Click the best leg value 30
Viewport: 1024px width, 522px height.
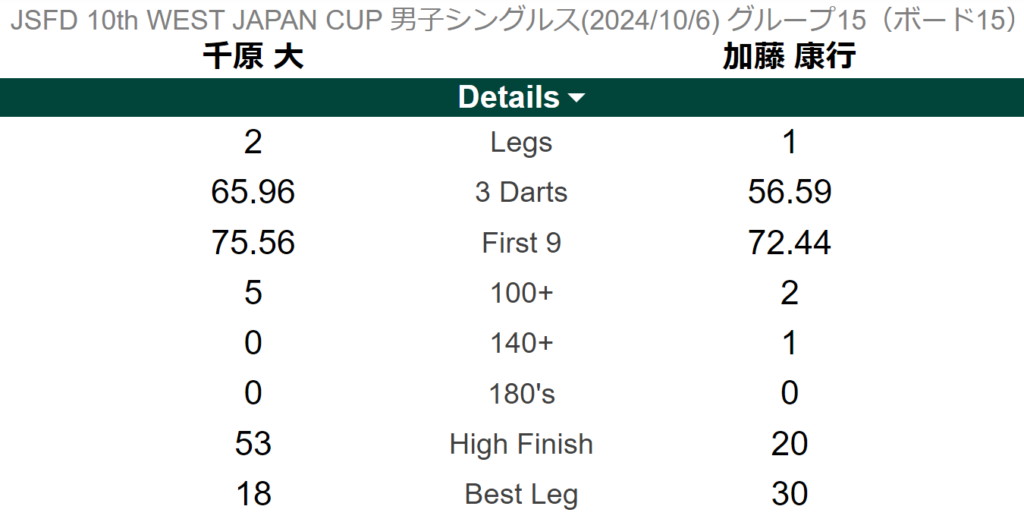pyautogui.click(x=789, y=493)
